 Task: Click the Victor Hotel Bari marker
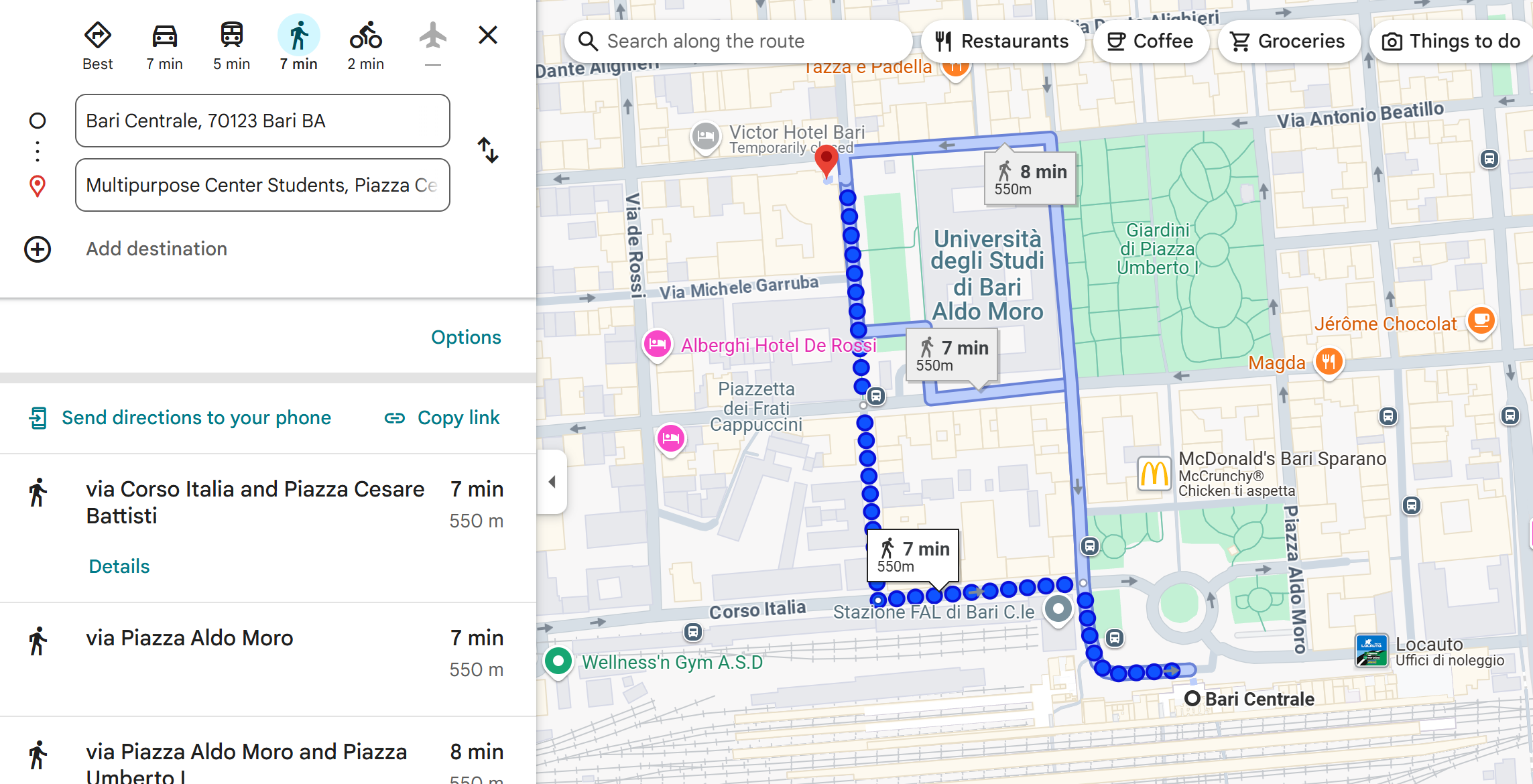click(705, 137)
